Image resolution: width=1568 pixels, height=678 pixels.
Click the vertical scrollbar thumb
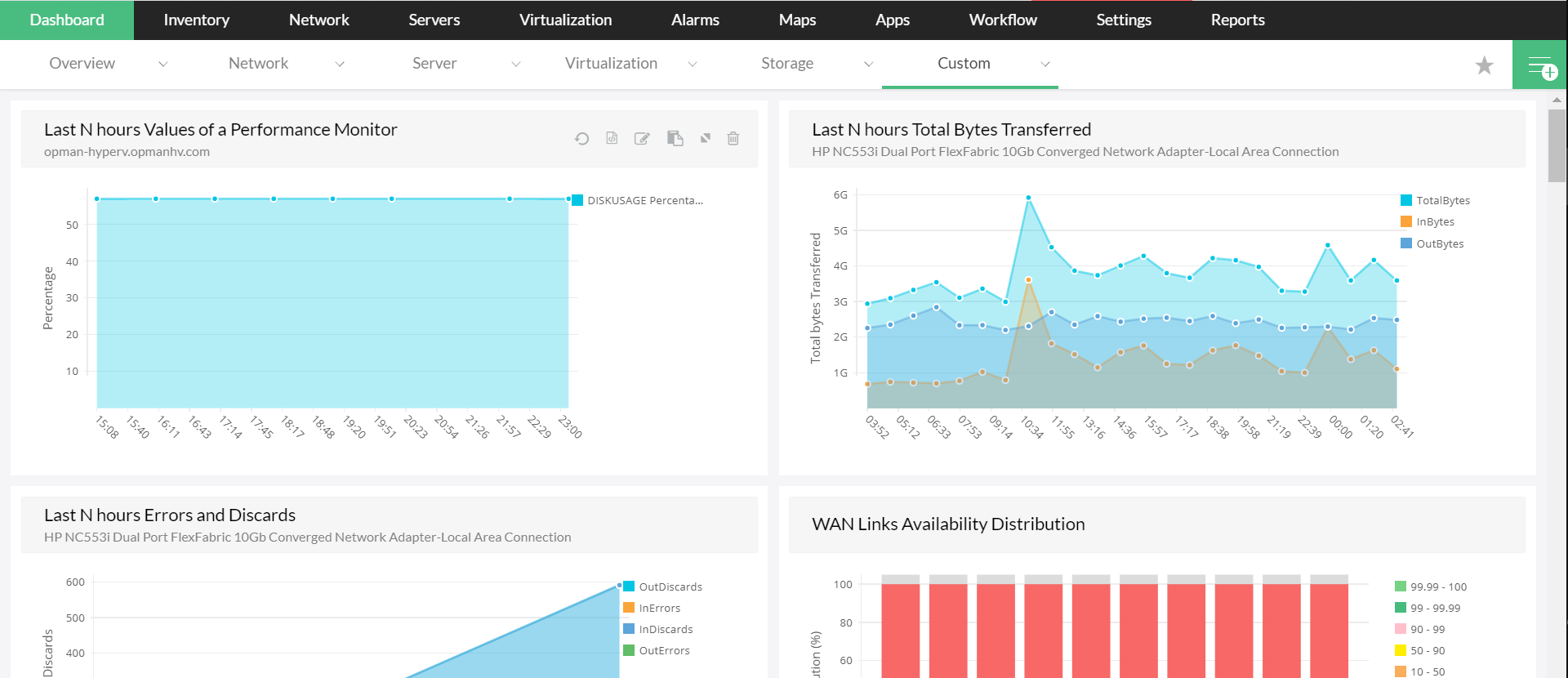coord(1557,145)
